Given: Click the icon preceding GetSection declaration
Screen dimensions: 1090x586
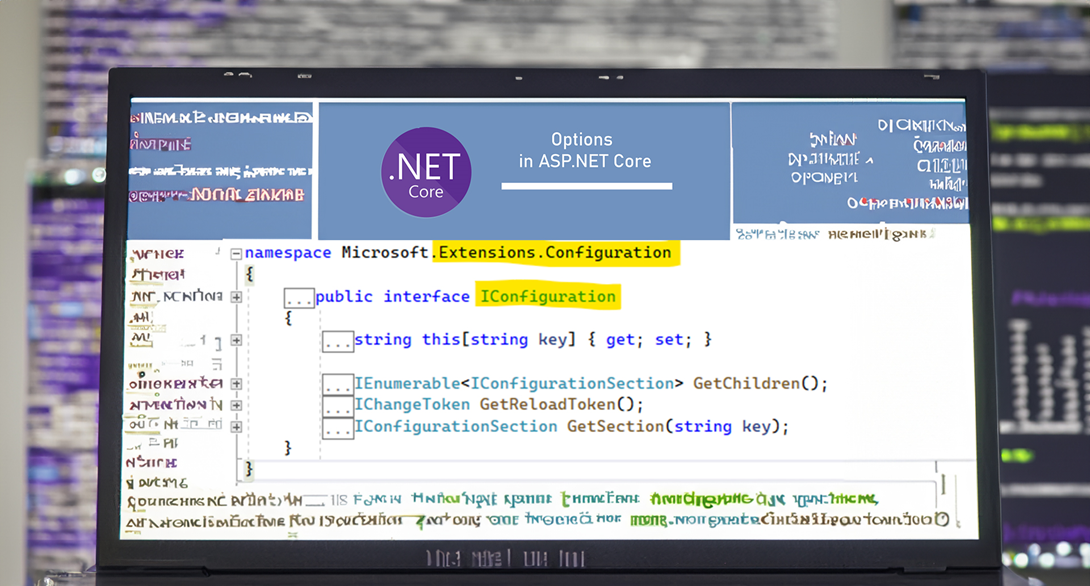Looking at the screenshot, I should (338, 425).
